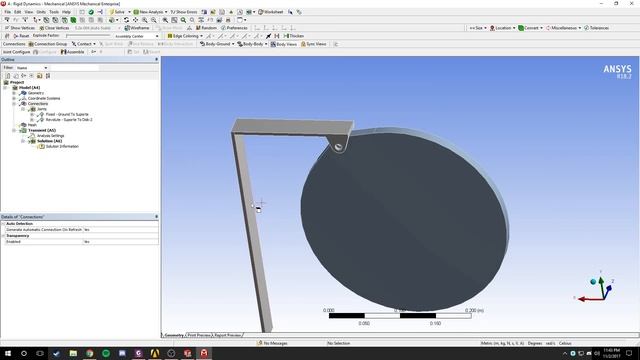Viewport: 640px width, 360px height.
Task: Open the Help menu
Action: 67,12
